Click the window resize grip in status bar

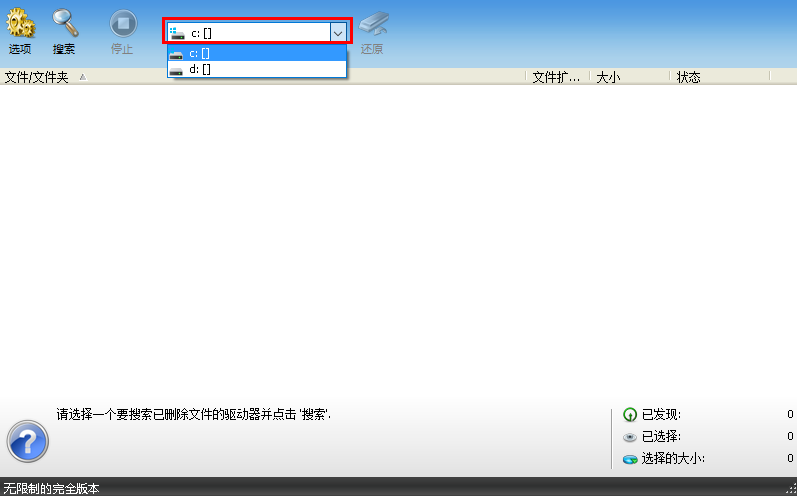tap(792, 490)
